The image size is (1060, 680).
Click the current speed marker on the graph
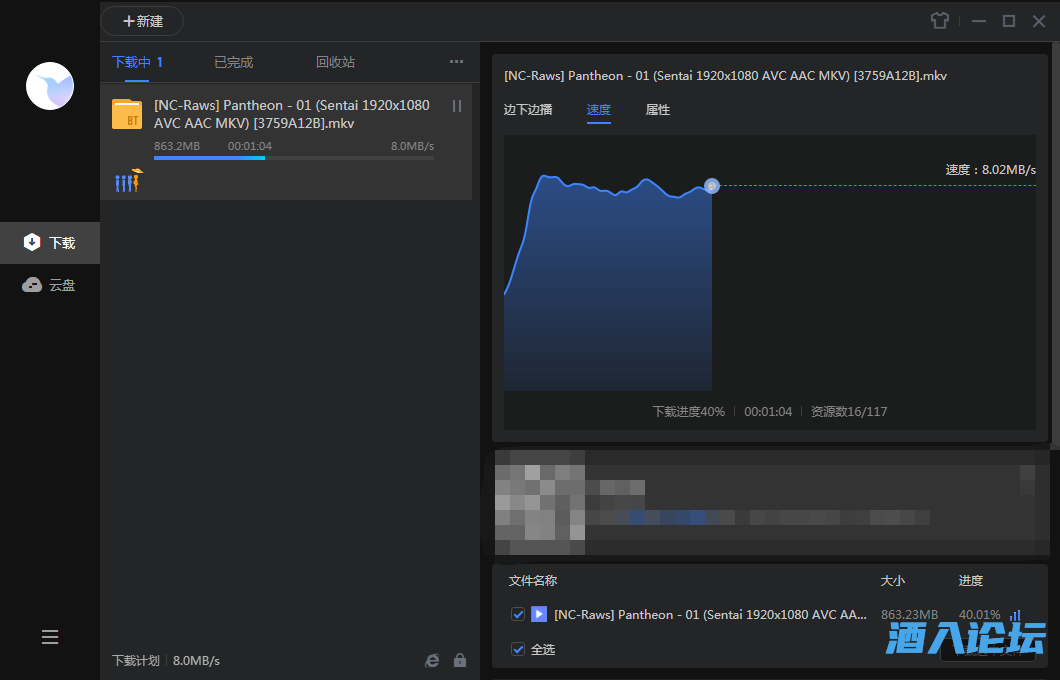(711, 186)
